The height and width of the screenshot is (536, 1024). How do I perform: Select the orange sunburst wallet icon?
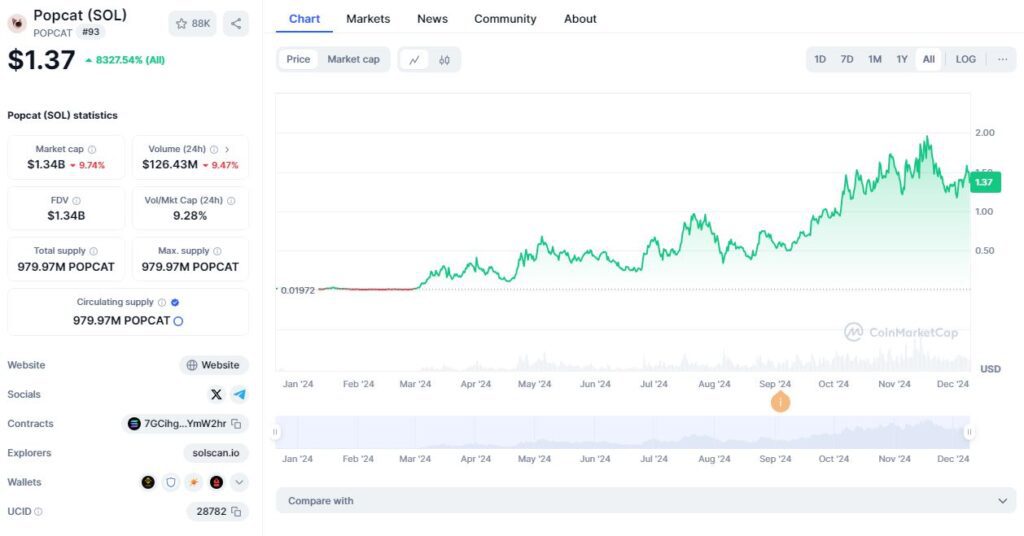pyautogui.click(x=194, y=482)
